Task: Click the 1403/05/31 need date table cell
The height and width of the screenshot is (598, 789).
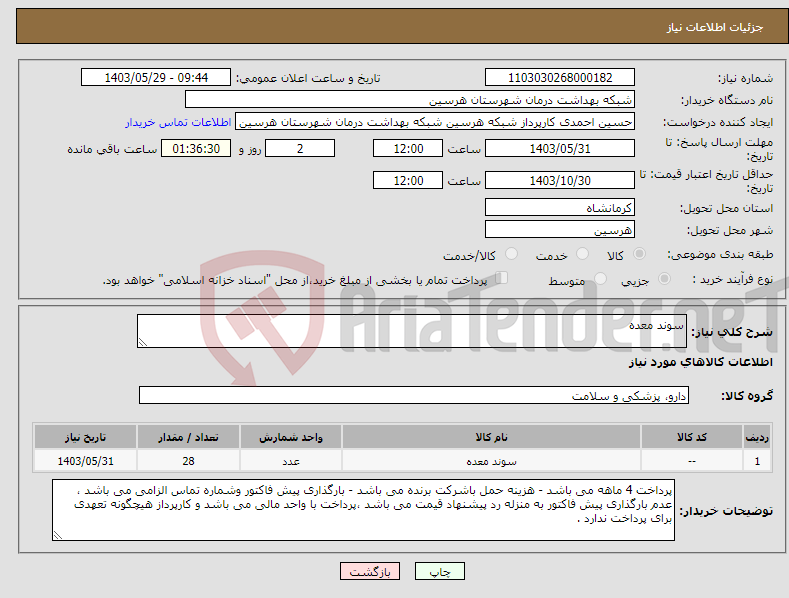Action: pyautogui.click(x=86, y=461)
